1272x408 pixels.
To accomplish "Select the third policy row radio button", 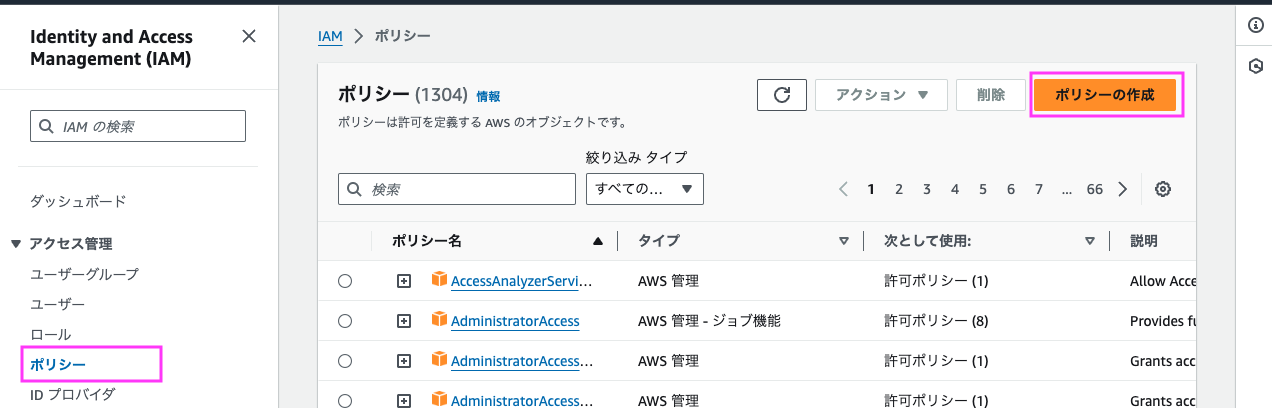I will 345,361.
